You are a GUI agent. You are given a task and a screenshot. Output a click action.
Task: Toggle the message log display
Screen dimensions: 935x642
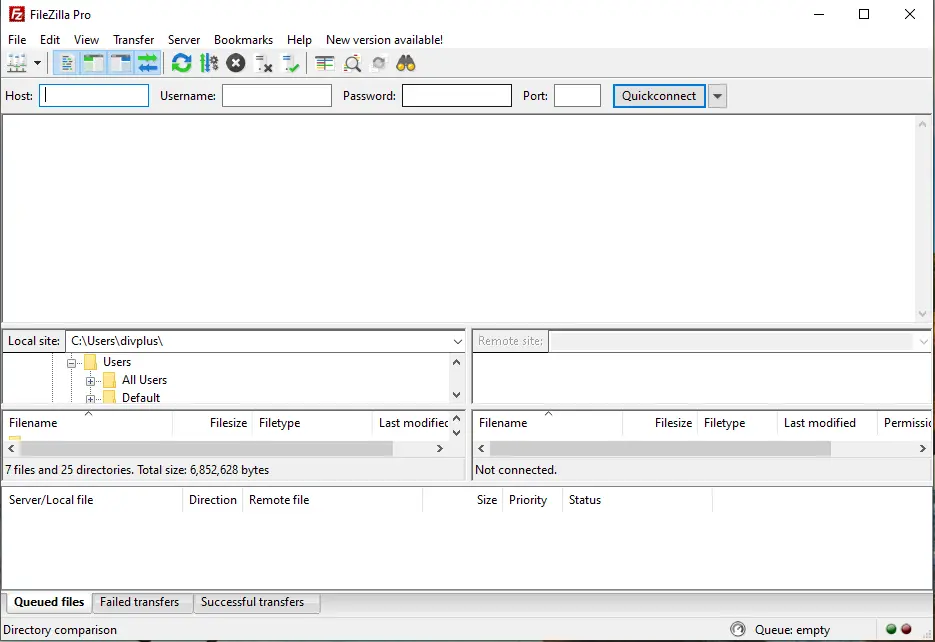pyautogui.click(x=65, y=63)
